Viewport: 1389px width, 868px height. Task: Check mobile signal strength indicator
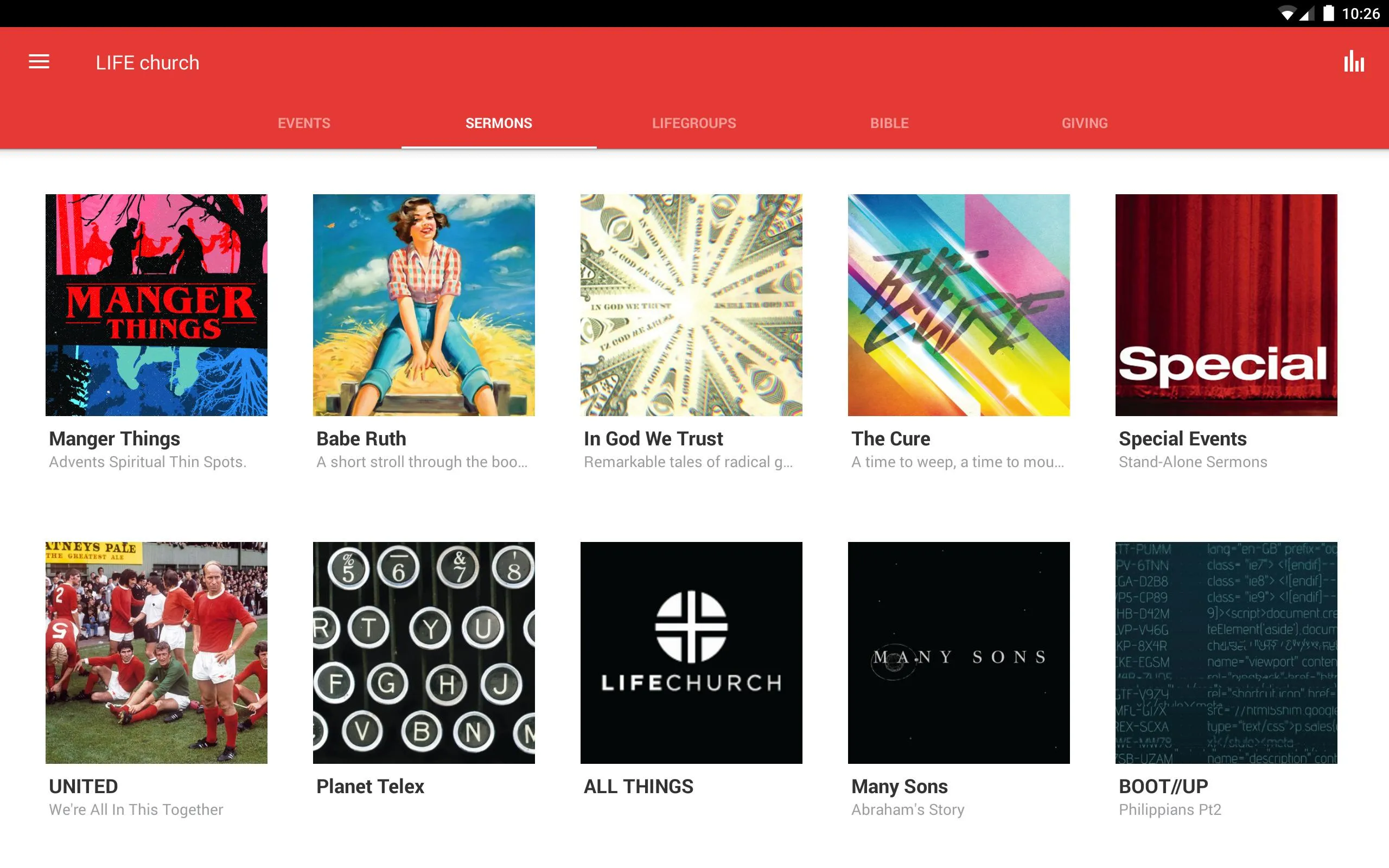tap(1311, 14)
